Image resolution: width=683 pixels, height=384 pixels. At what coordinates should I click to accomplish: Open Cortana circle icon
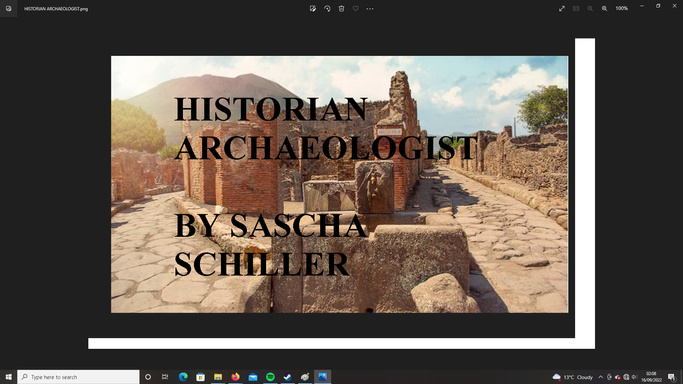tap(148, 377)
